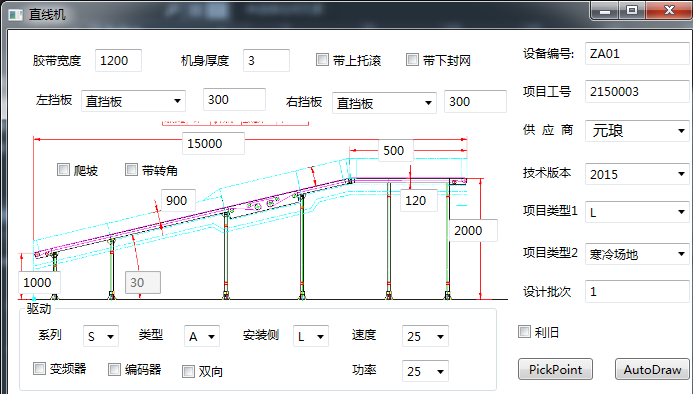Click the total length field 15000
This screenshot has width=693, height=394.
213,144
